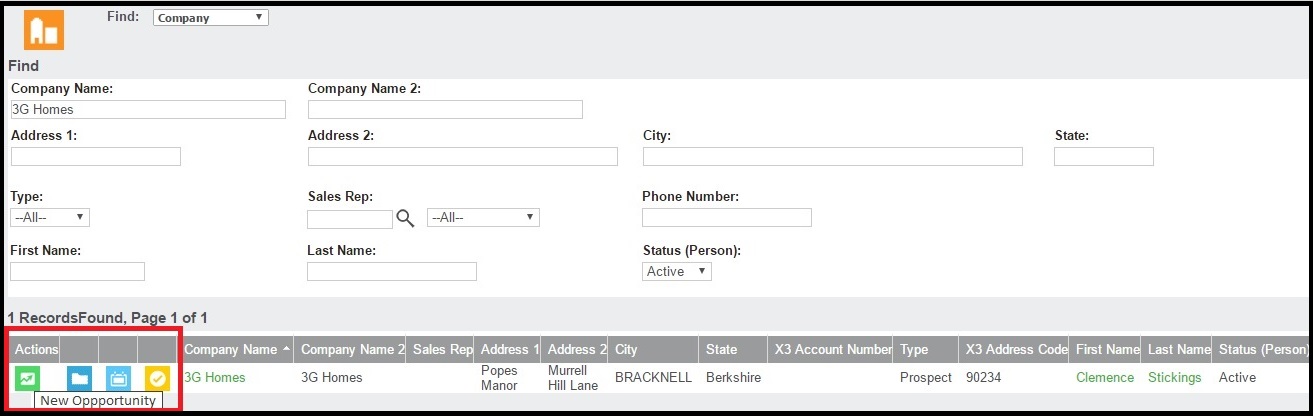The image size is (1313, 420).
Task: Sort by the City column header
Action: [x=626, y=349]
